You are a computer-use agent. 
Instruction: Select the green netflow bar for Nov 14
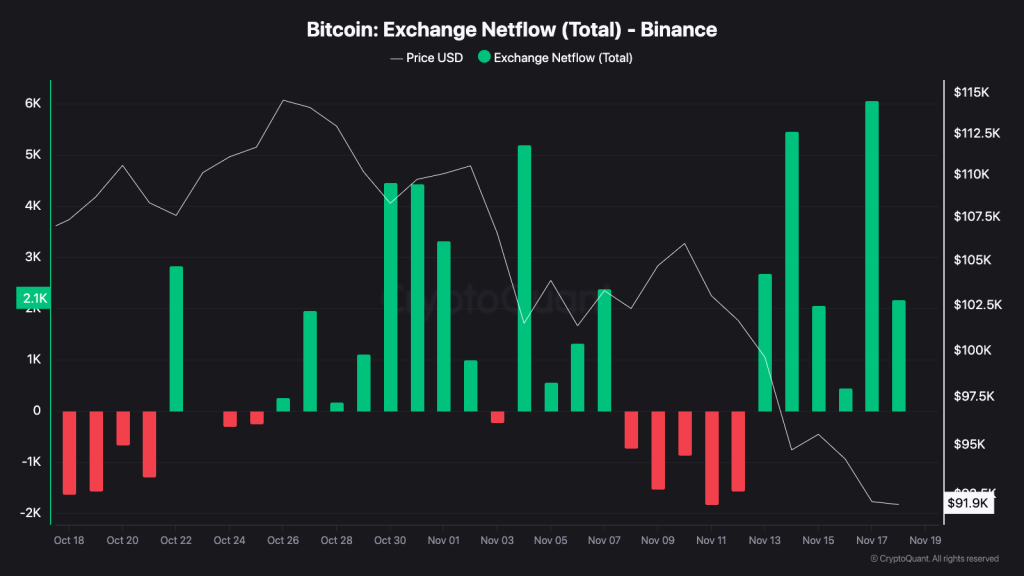[x=792, y=271]
